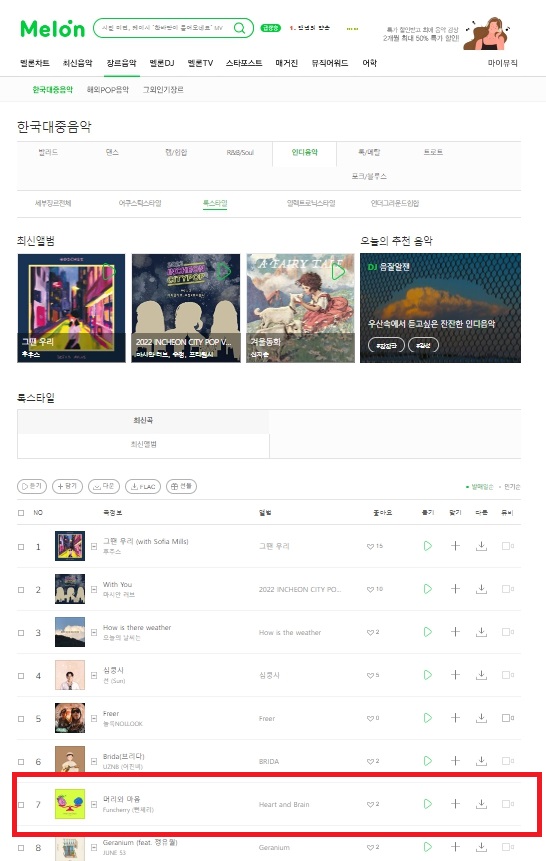The image size is (546, 861).
Task: Select checkbox for song number 7
Action: [21, 805]
